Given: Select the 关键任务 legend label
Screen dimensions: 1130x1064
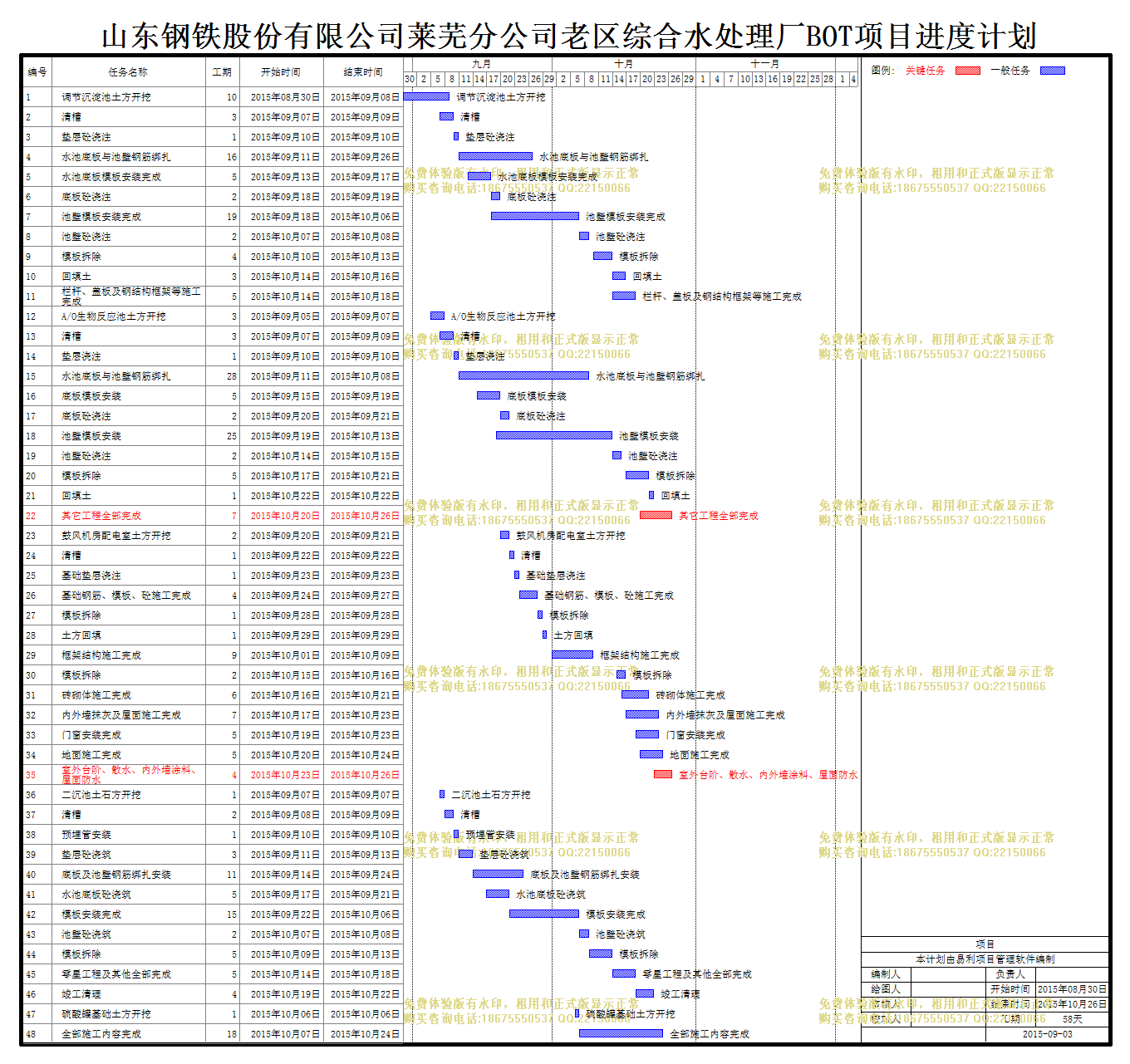Looking at the screenshot, I should (x=926, y=71).
